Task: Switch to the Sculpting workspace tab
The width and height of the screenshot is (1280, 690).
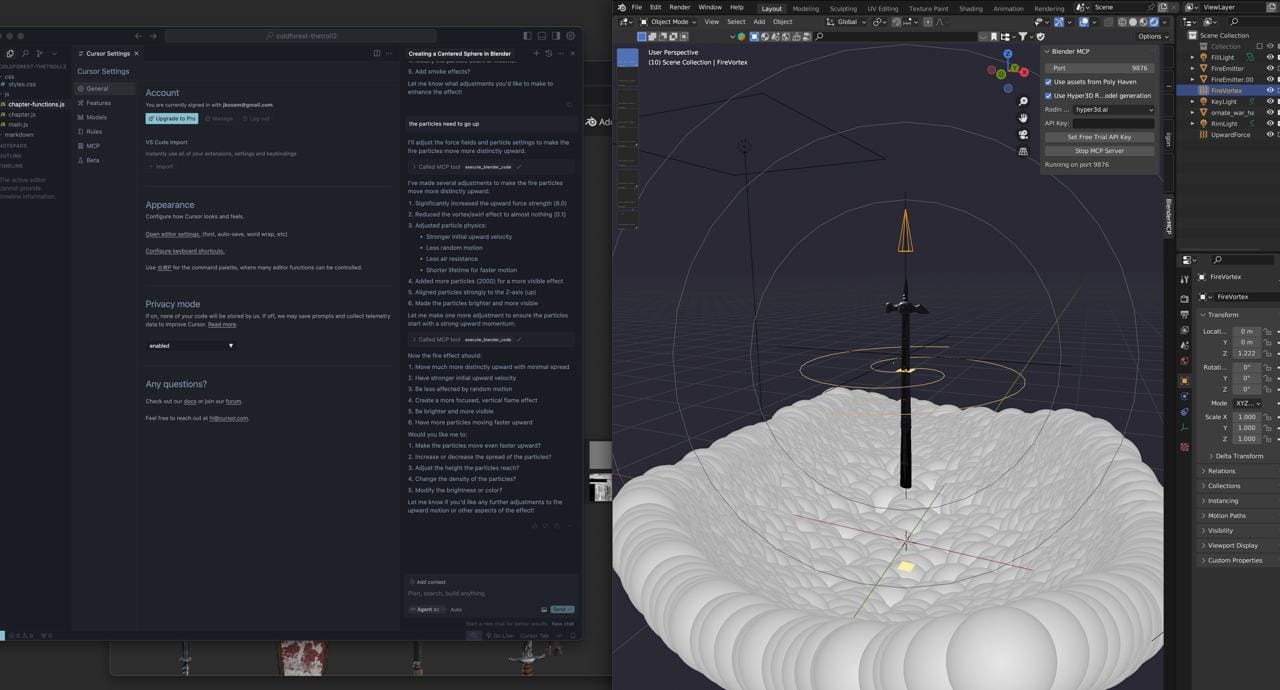Action: pyautogui.click(x=843, y=9)
